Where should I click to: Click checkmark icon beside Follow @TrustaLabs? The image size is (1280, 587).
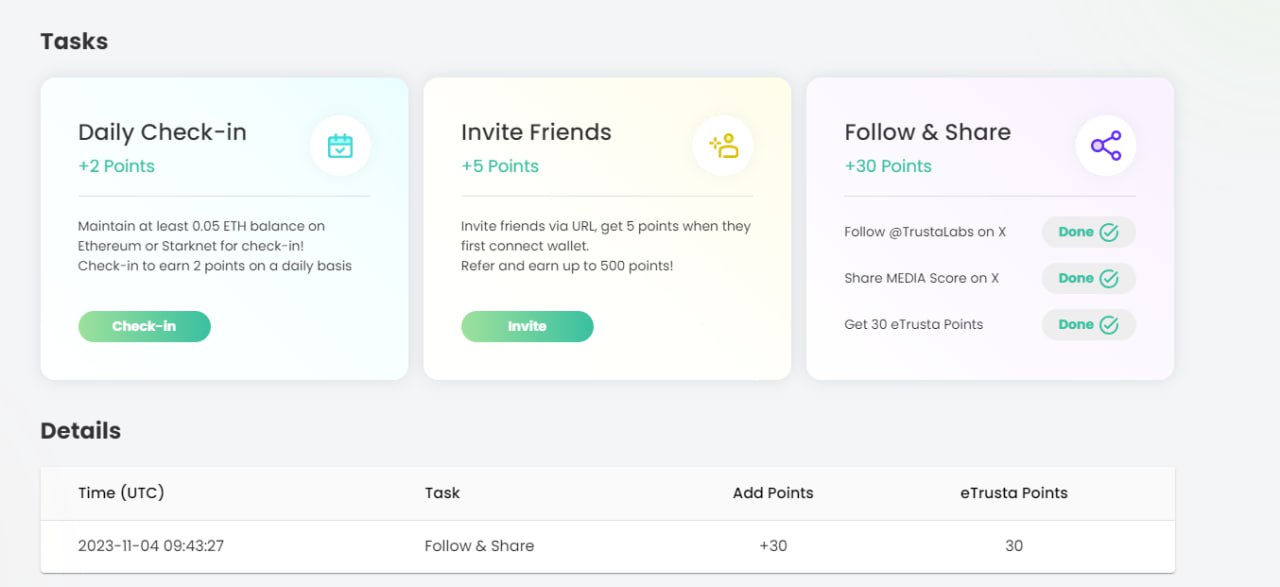1109,232
